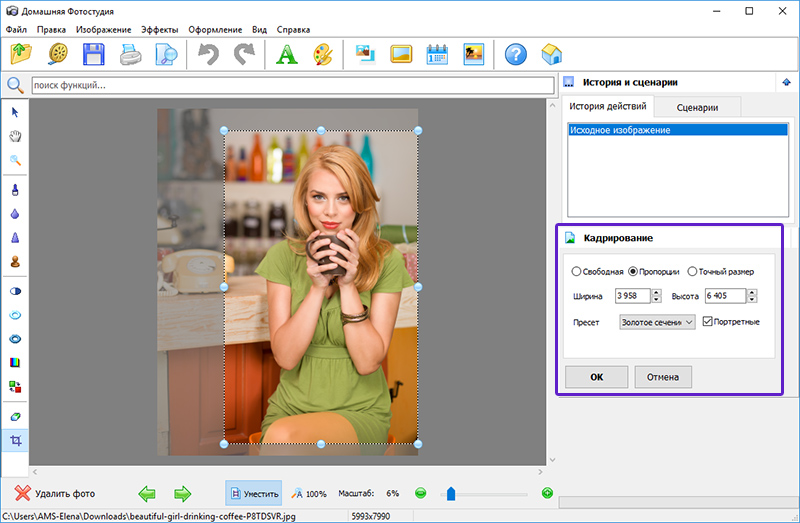This screenshot has height=523, width=800.
Task: Toggle the Портретные checkbox
Action: (707, 321)
